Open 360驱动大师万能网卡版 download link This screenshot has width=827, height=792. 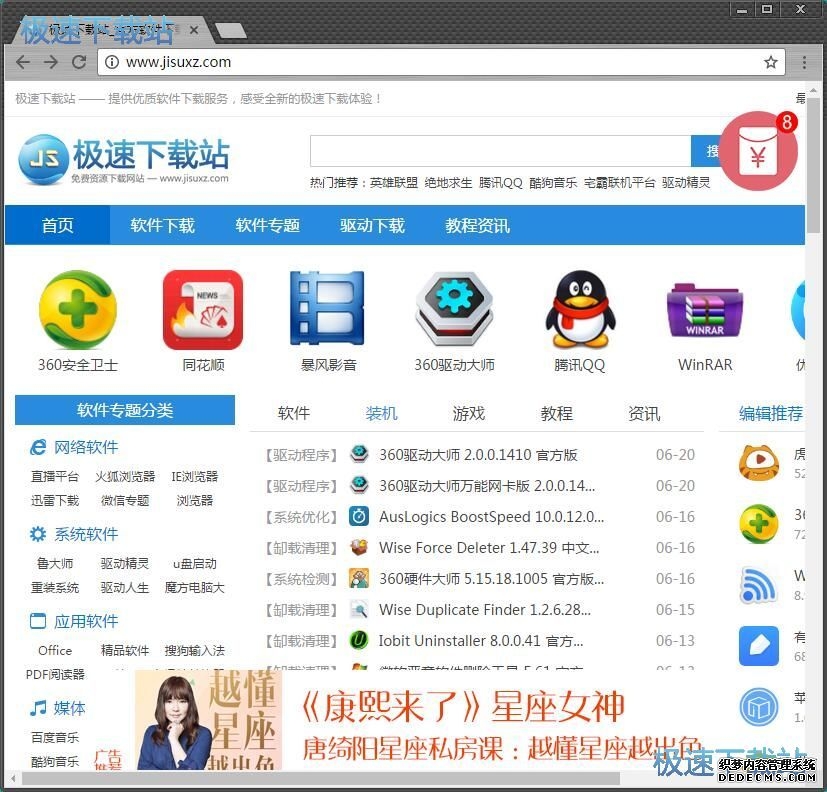tap(487, 486)
